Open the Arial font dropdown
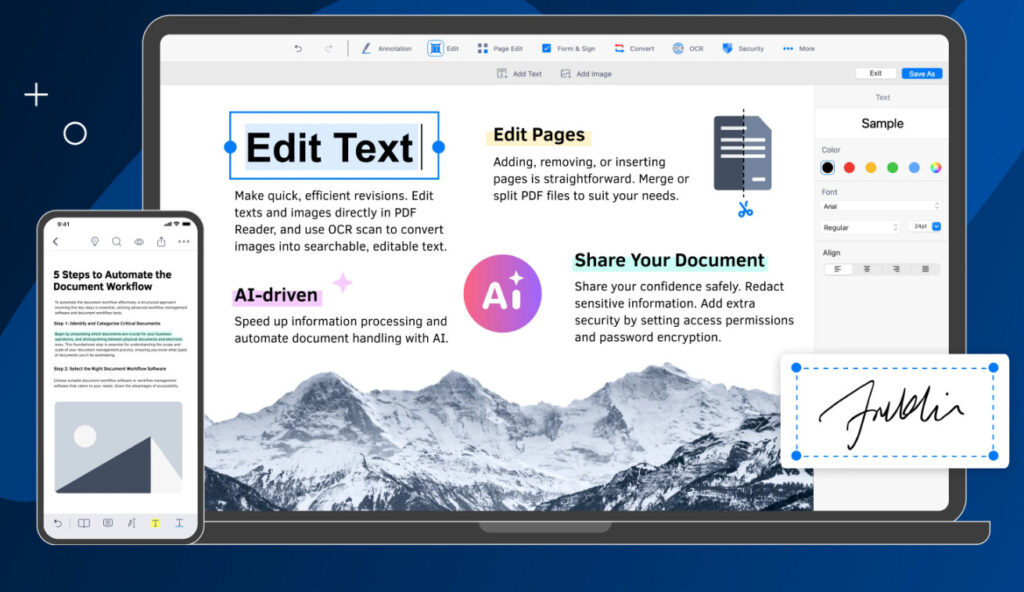This screenshot has width=1024, height=592. coord(880,206)
